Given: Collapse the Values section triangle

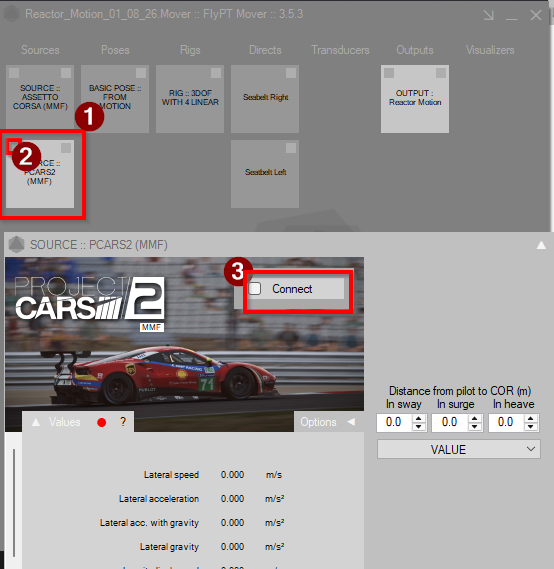Looking at the screenshot, I should coord(36,422).
